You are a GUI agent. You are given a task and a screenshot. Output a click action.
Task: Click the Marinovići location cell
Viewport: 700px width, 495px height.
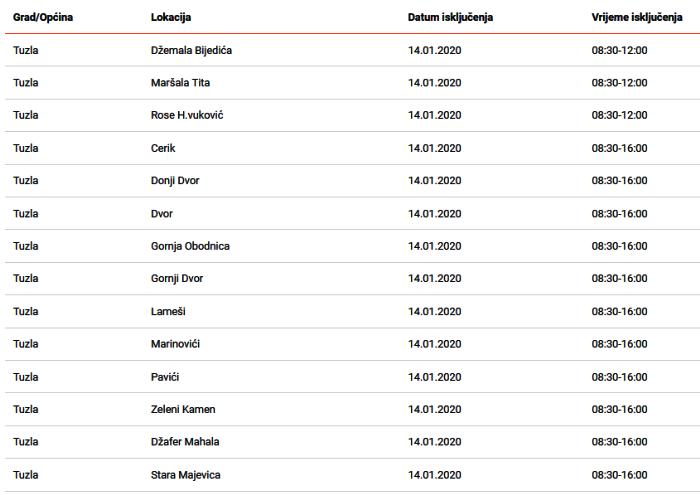point(175,344)
